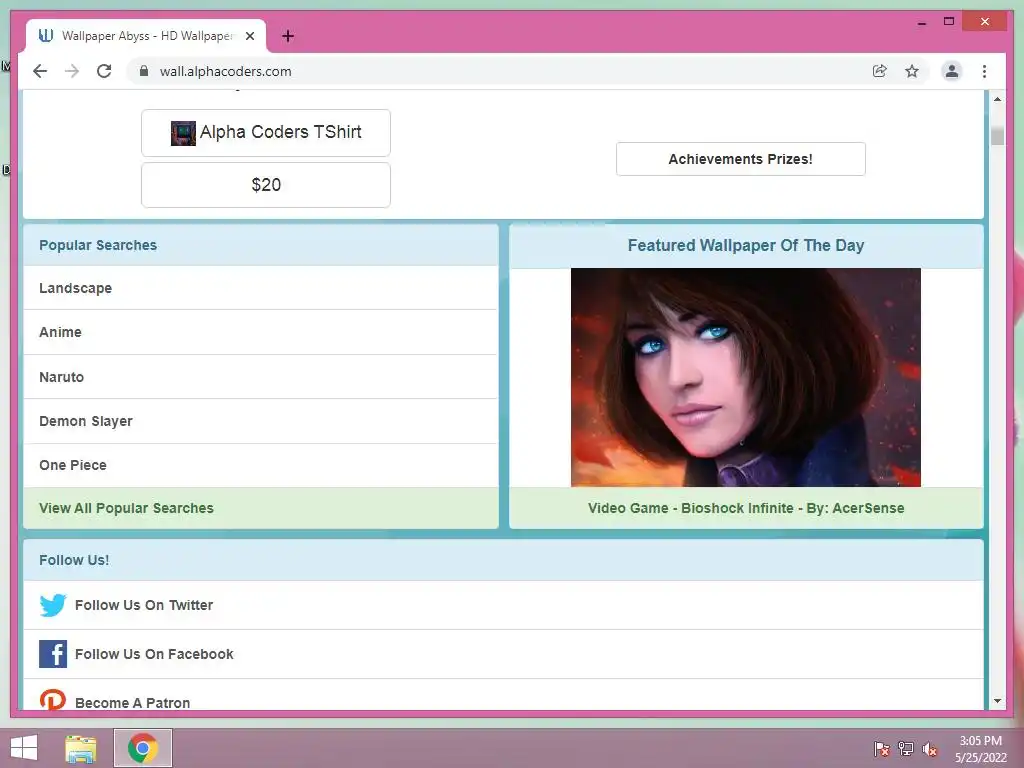Image resolution: width=1024 pixels, height=768 pixels.
Task: Open the Chrome three-dot menu
Action: point(984,71)
